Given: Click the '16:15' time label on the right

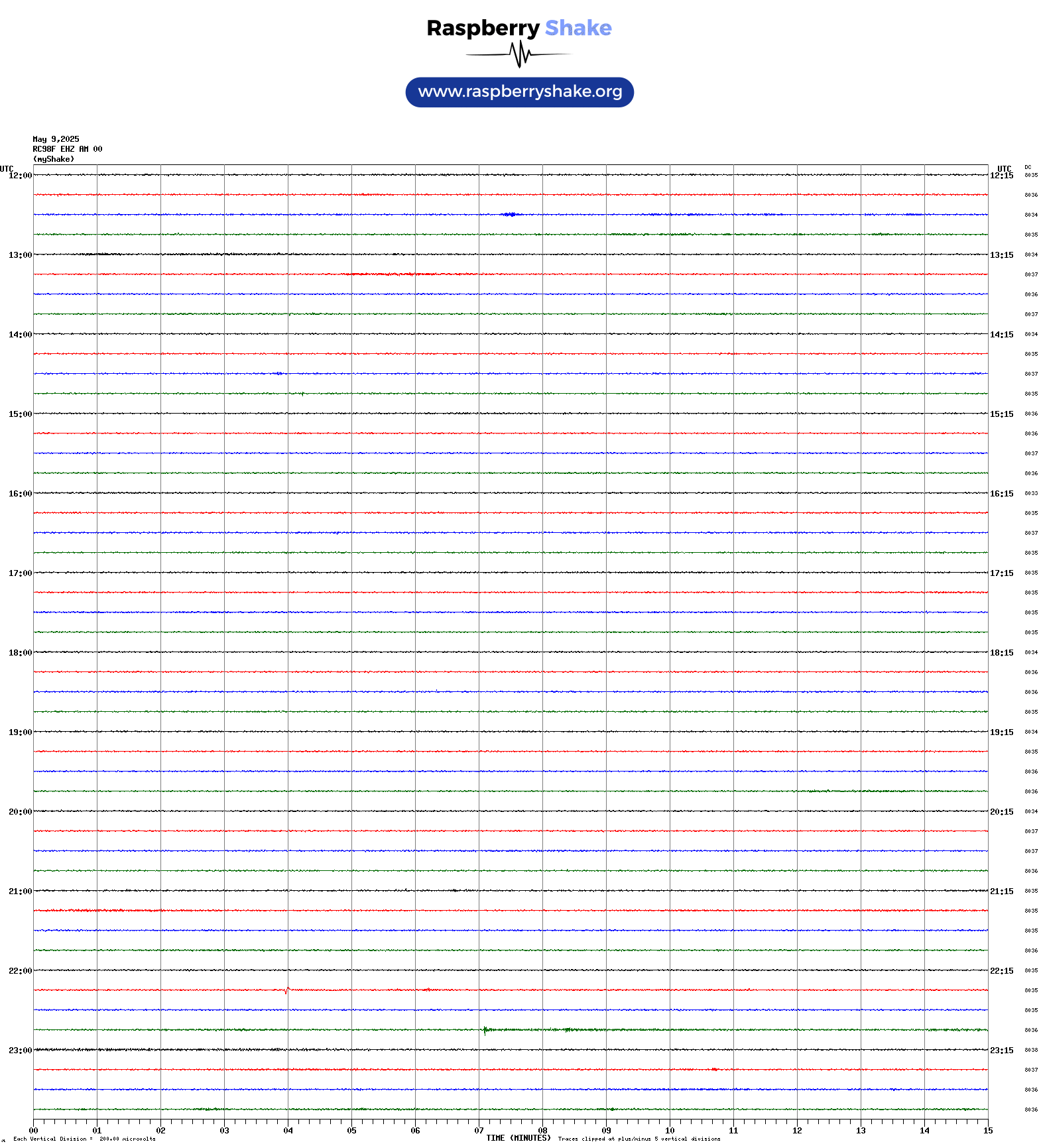Looking at the screenshot, I should [x=1002, y=494].
